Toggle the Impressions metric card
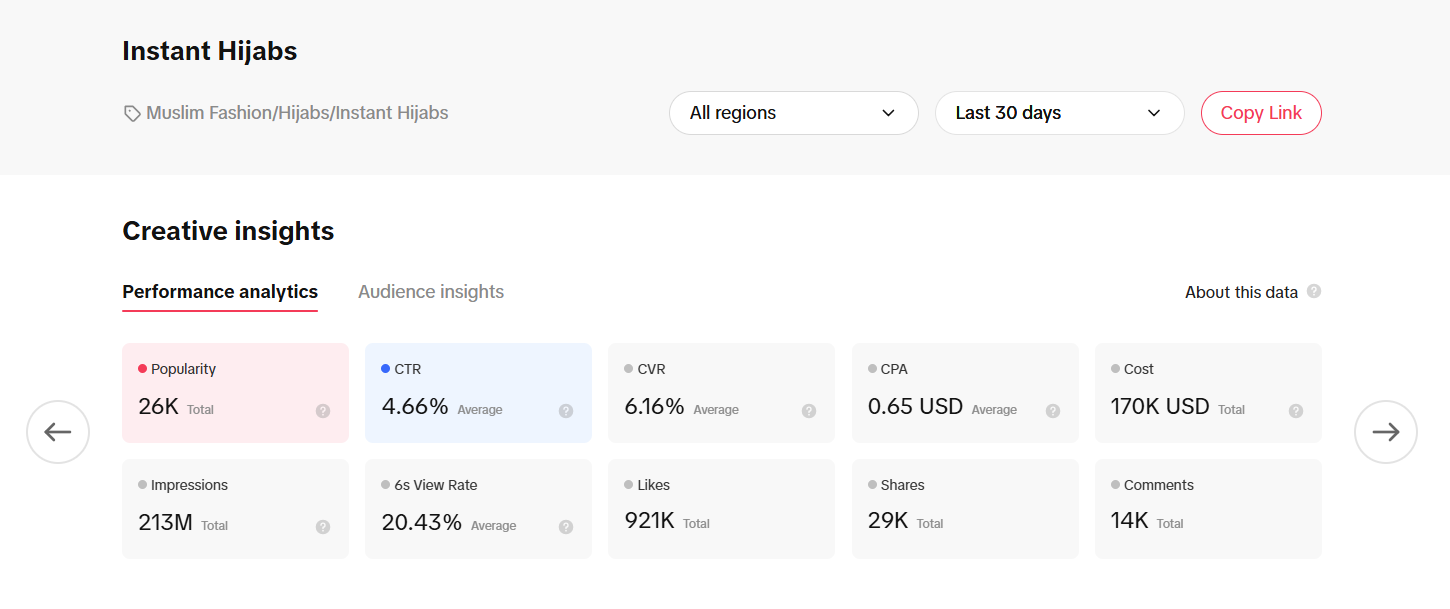 tap(235, 509)
